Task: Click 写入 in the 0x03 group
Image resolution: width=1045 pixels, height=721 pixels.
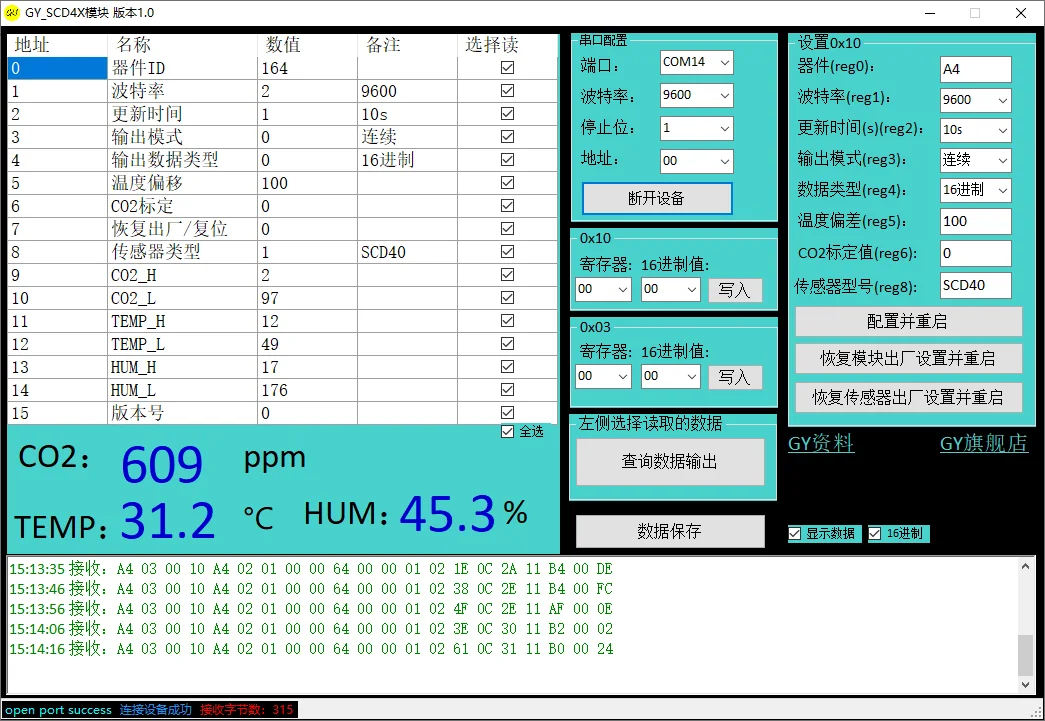Action: click(734, 377)
